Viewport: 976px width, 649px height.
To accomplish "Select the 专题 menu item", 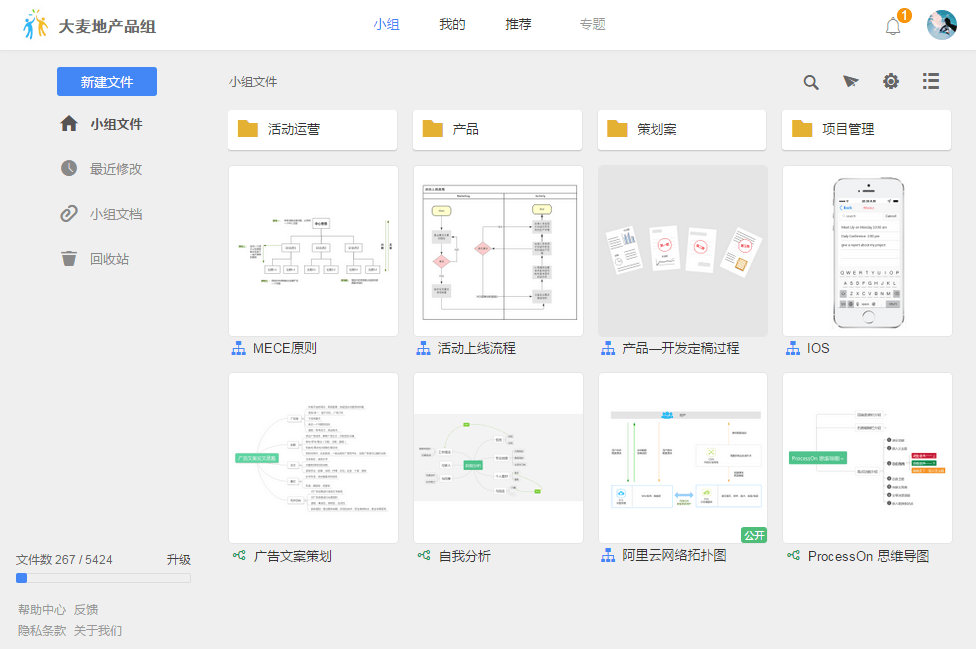I will [x=592, y=25].
